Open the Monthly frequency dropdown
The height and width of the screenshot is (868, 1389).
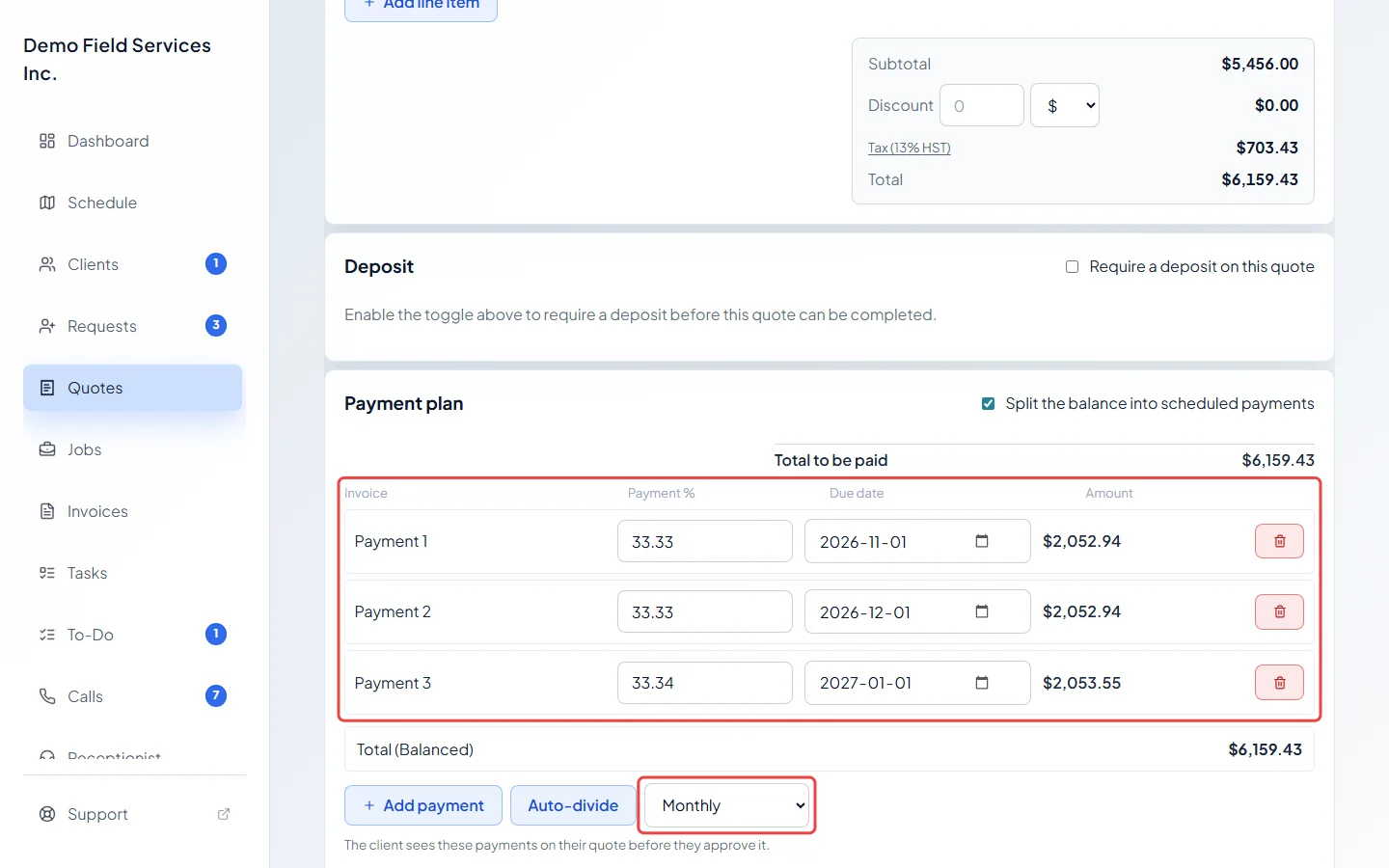pyautogui.click(x=726, y=805)
